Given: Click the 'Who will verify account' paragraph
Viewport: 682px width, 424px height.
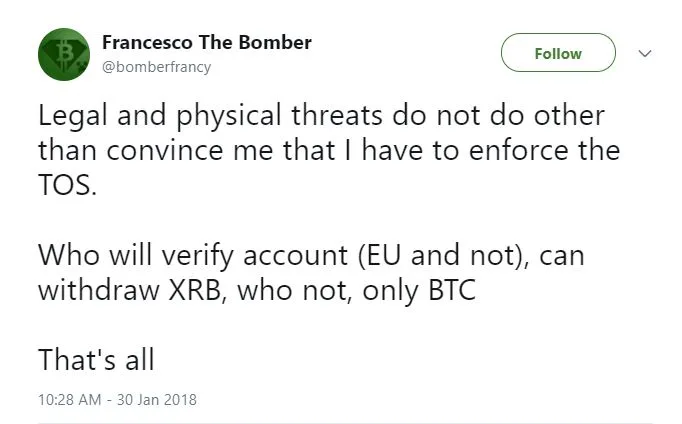Looking at the screenshot, I should (310, 272).
